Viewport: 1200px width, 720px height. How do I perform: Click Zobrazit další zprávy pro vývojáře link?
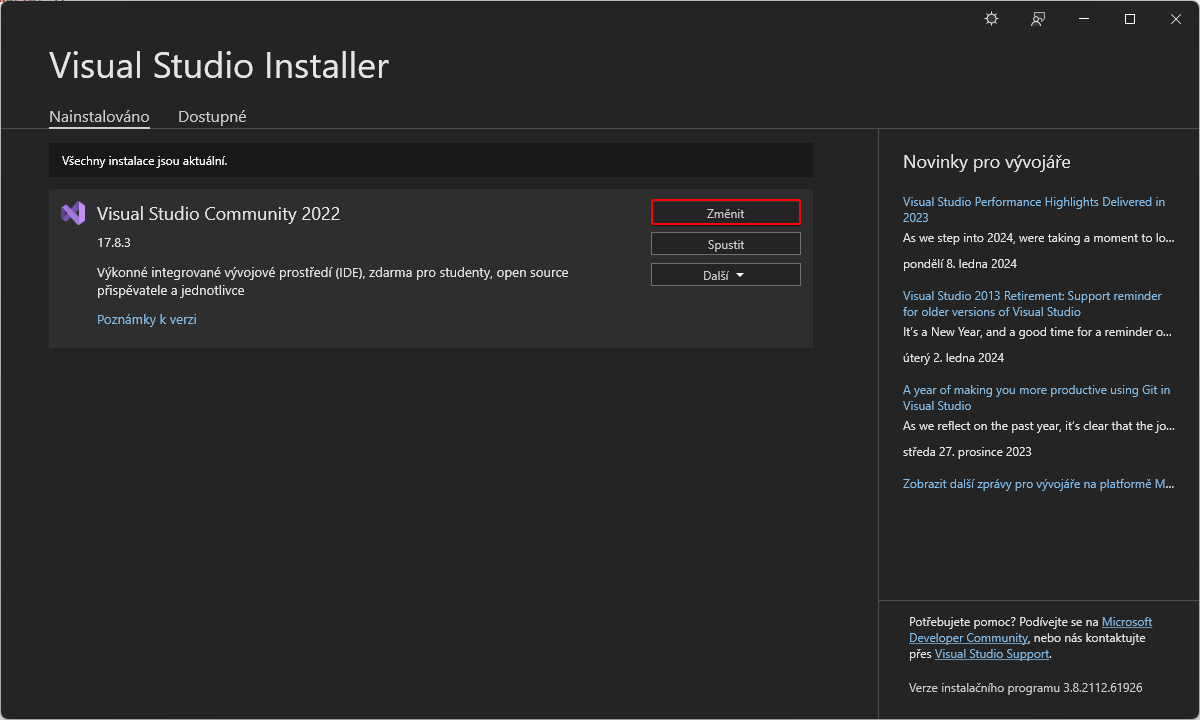(1039, 484)
